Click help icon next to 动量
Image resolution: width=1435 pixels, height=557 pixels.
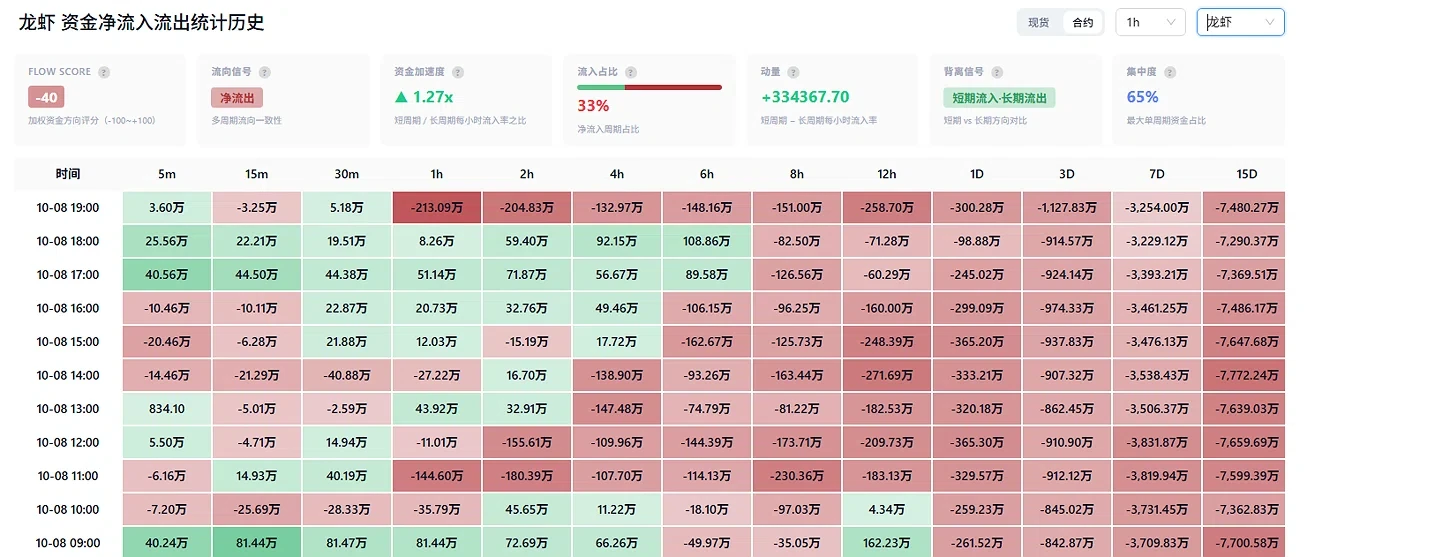pyautogui.click(x=793, y=72)
